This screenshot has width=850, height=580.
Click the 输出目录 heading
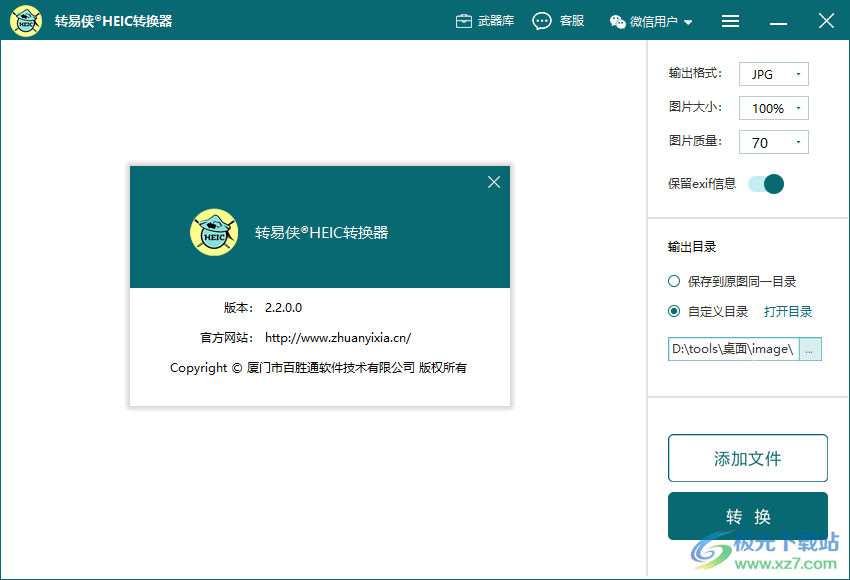pyautogui.click(x=692, y=247)
